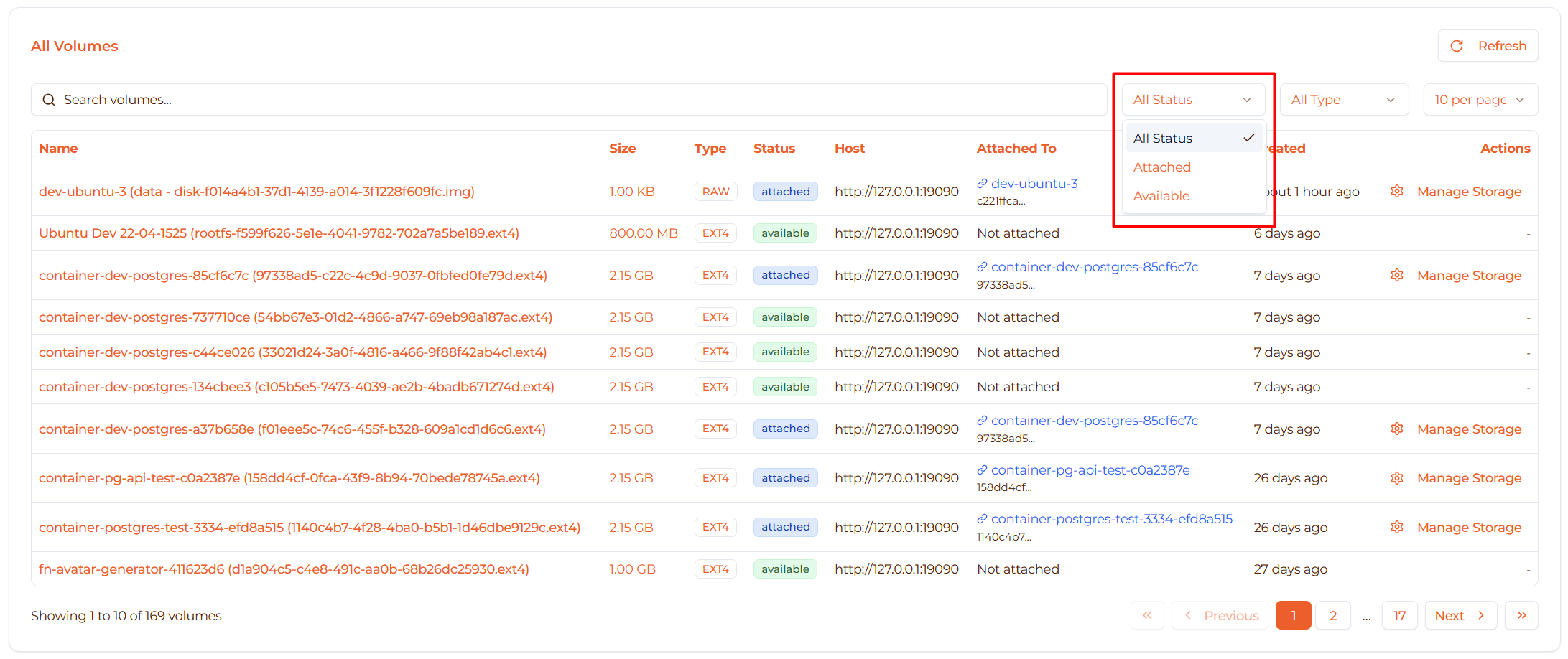Open the All Type filter dropdown
The height and width of the screenshot is (659, 1568).
click(1343, 99)
